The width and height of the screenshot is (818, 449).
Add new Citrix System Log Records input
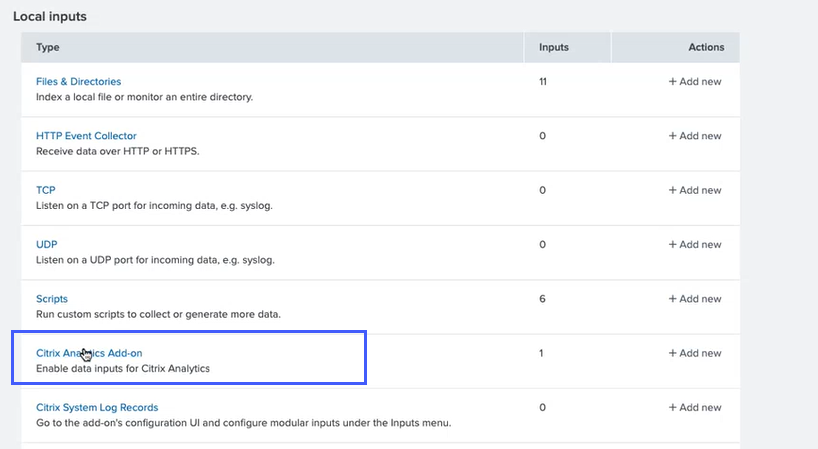click(695, 407)
